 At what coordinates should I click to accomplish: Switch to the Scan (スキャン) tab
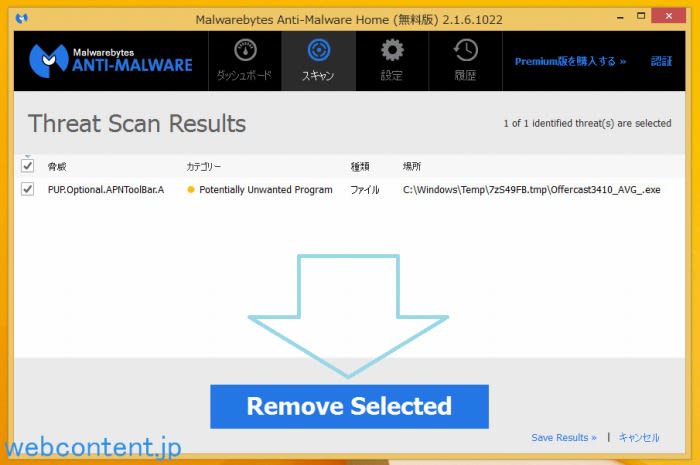pos(317,60)
